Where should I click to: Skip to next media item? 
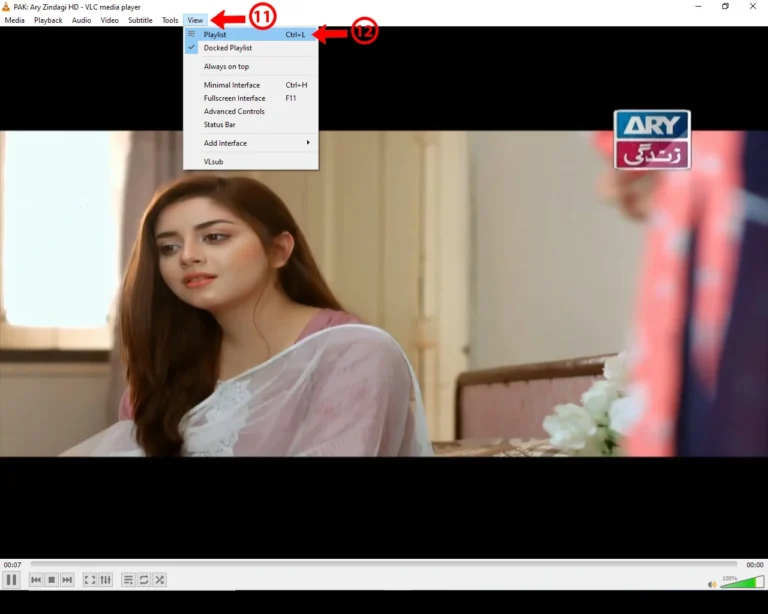point(67,580)
